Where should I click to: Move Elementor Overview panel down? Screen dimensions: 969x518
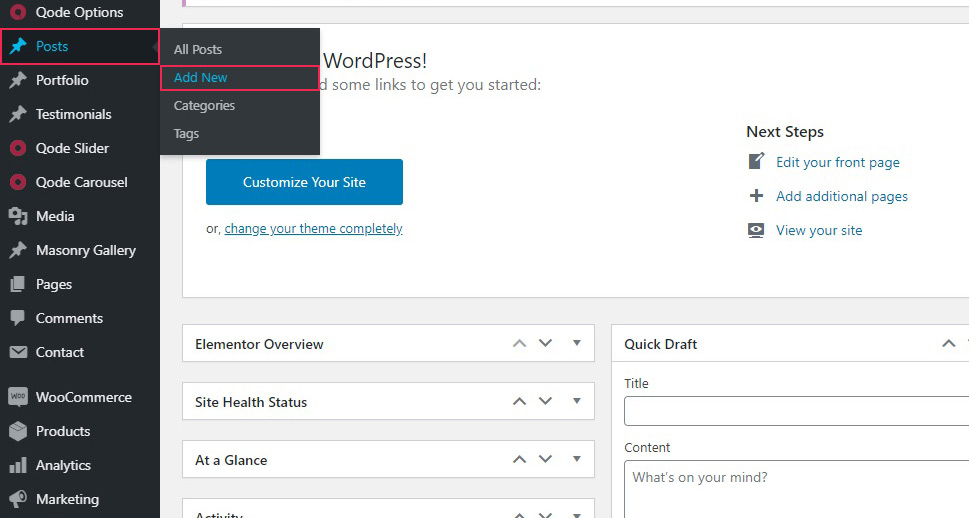pyautogui.click(x=545, y=343)
